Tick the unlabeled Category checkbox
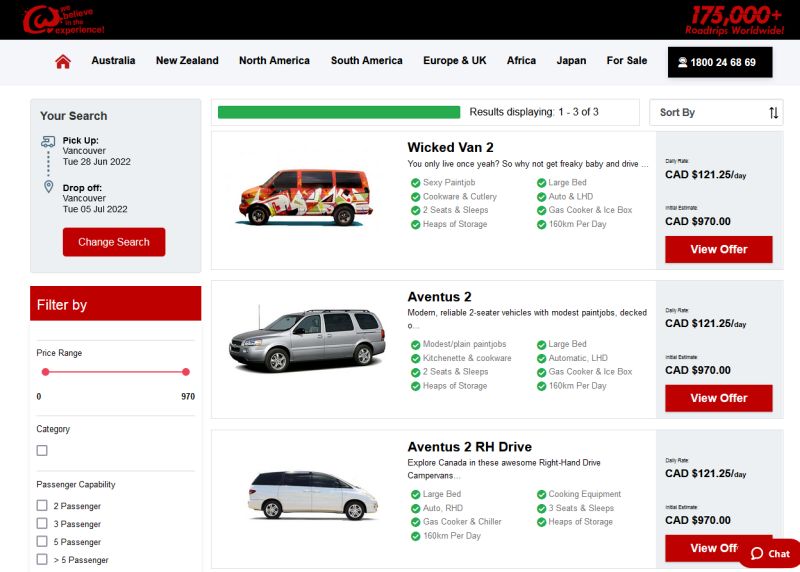The width and height of the screenshot is (800, 572). tap(42, 451)
